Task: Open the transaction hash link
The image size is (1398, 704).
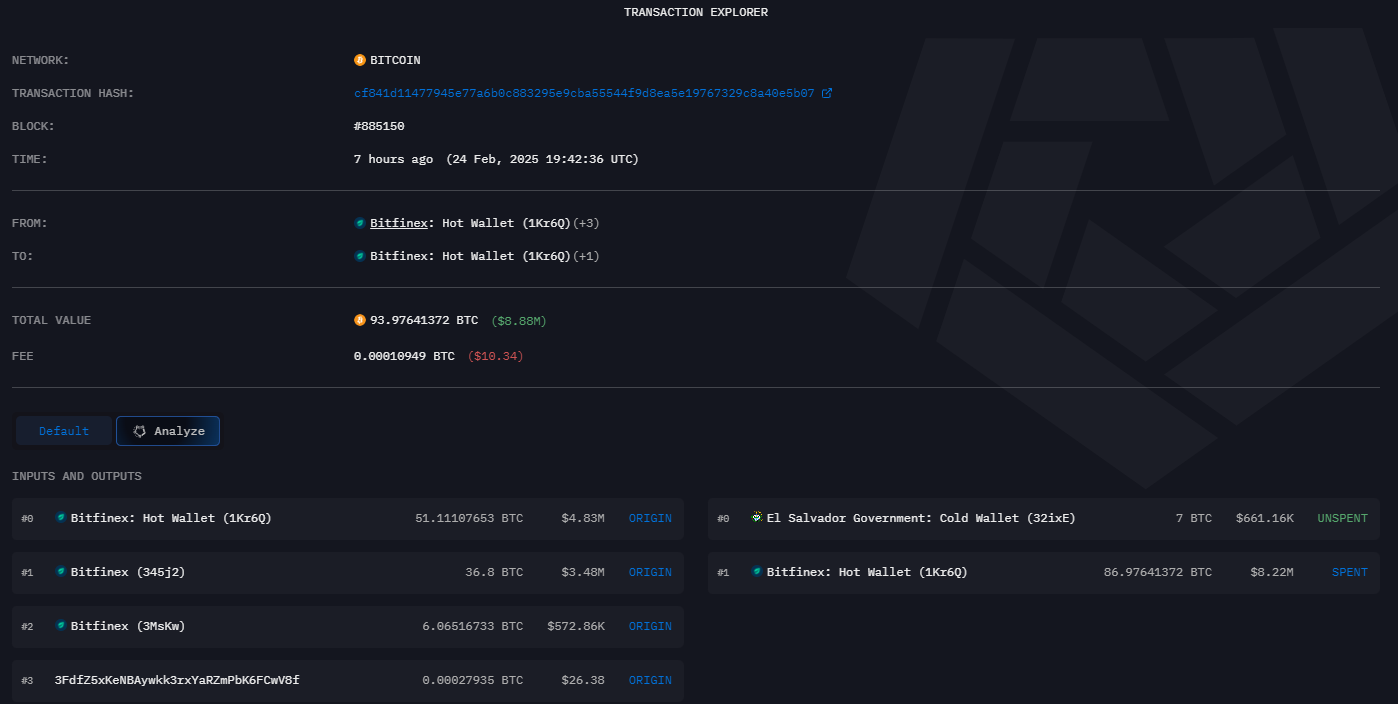Action: click(584, 93)
